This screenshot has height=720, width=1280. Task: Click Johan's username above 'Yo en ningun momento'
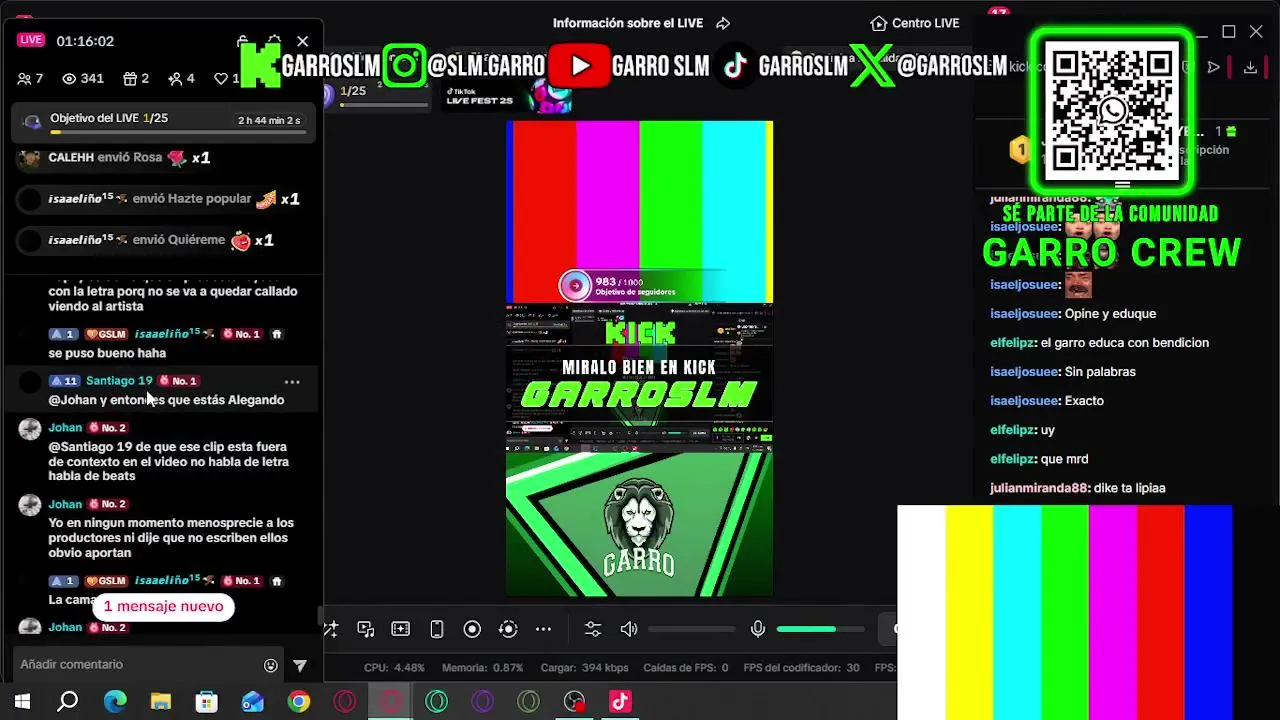coord(65,504)
